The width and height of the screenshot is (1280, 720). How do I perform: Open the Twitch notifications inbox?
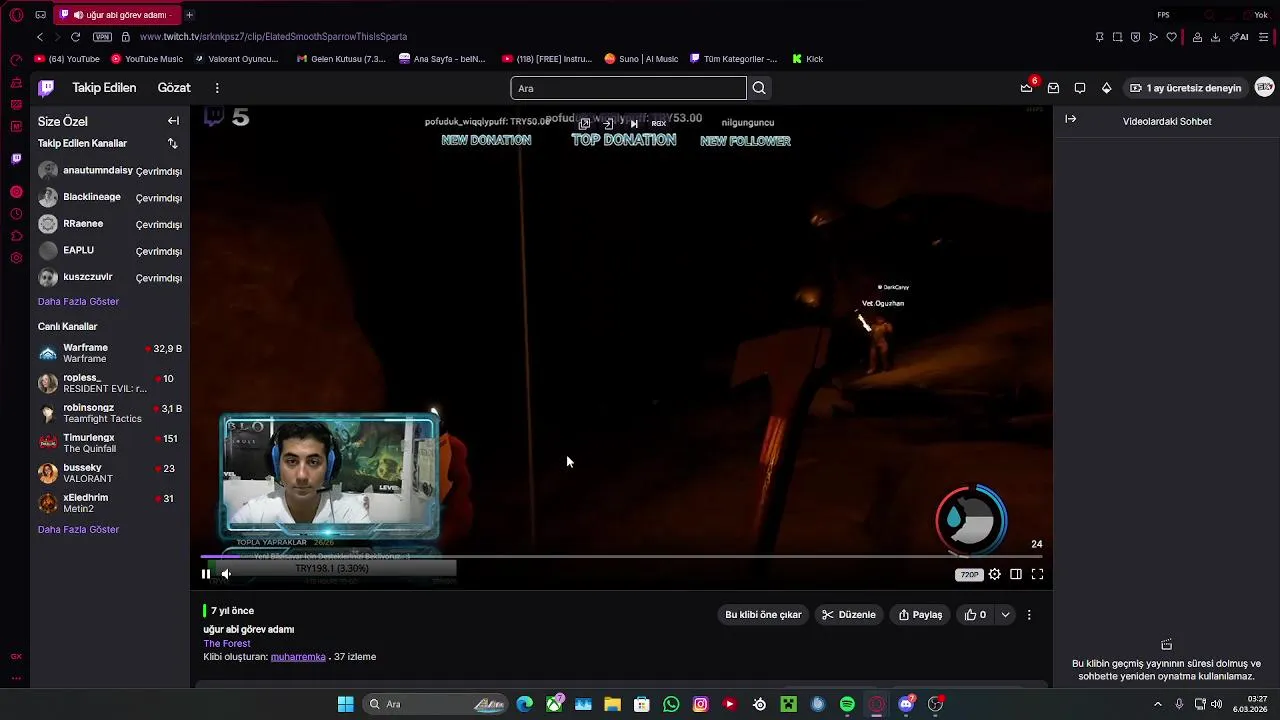pyautogui.click(x=1053, y=88)
